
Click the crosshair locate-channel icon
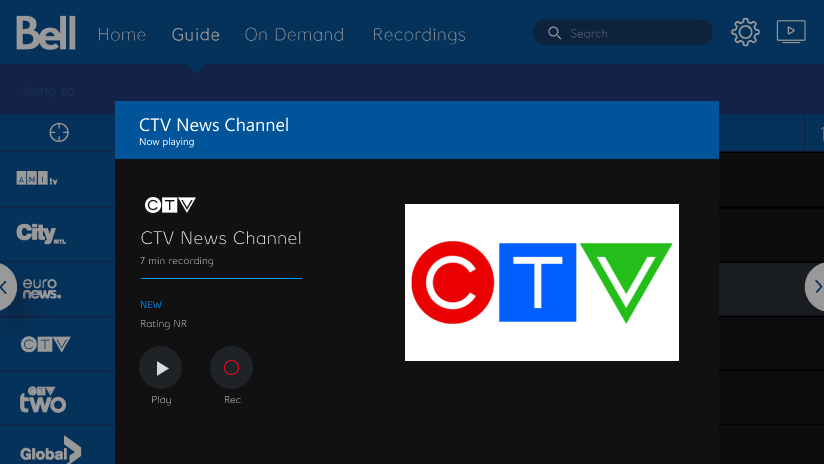tap(59, 132)
